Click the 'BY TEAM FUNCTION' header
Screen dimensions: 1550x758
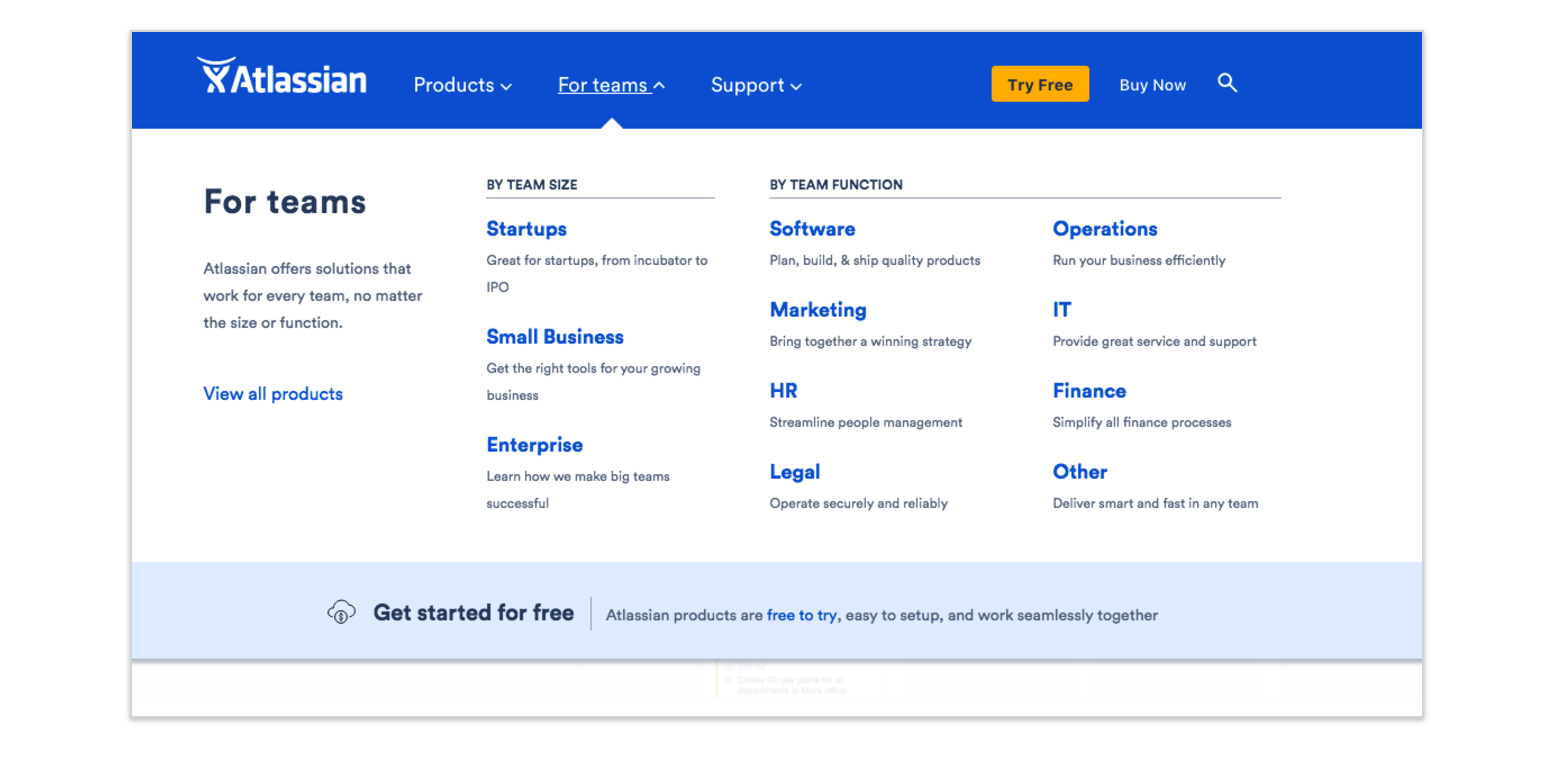(836, 185)
